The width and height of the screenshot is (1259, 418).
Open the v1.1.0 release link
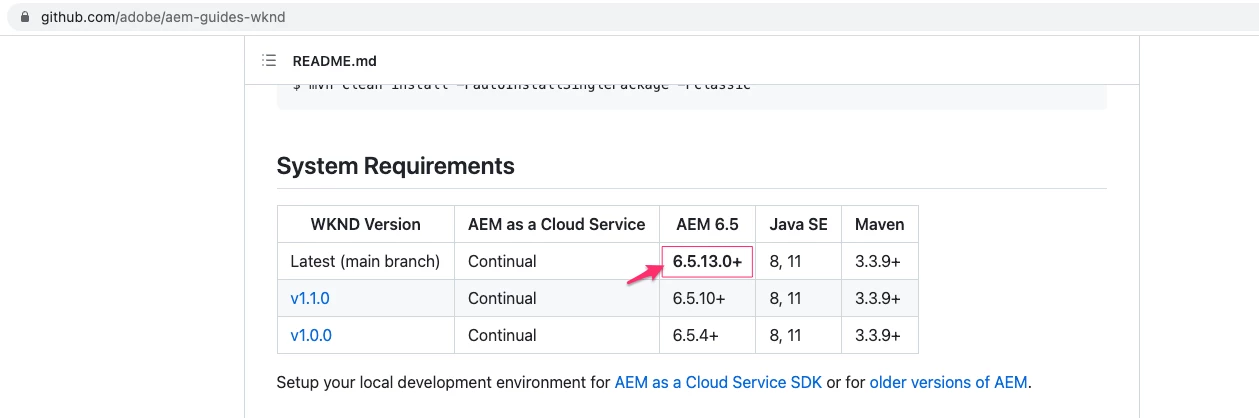coord(310,298)
